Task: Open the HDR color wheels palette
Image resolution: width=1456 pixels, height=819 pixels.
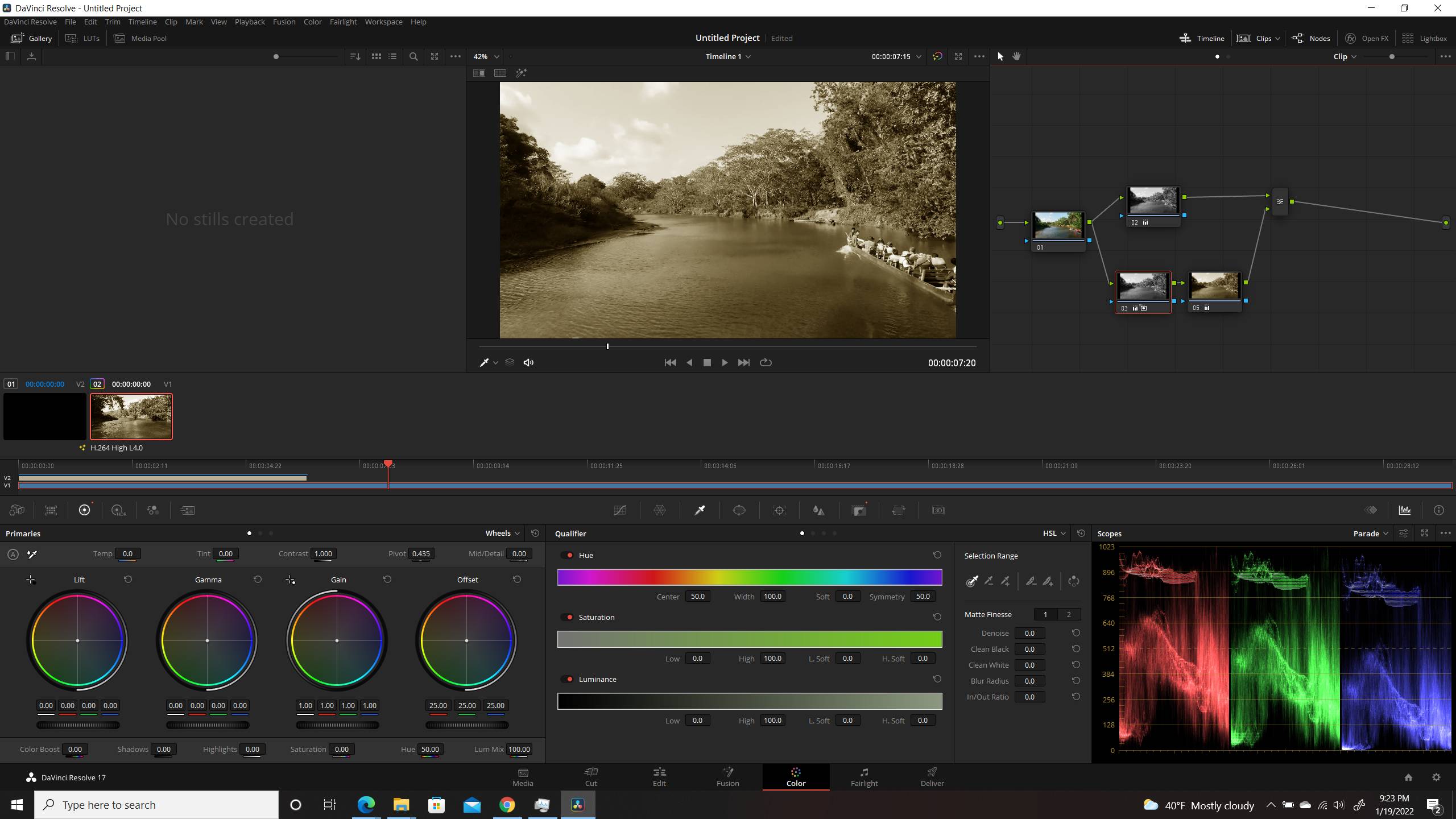Action: tap(119, 510)
